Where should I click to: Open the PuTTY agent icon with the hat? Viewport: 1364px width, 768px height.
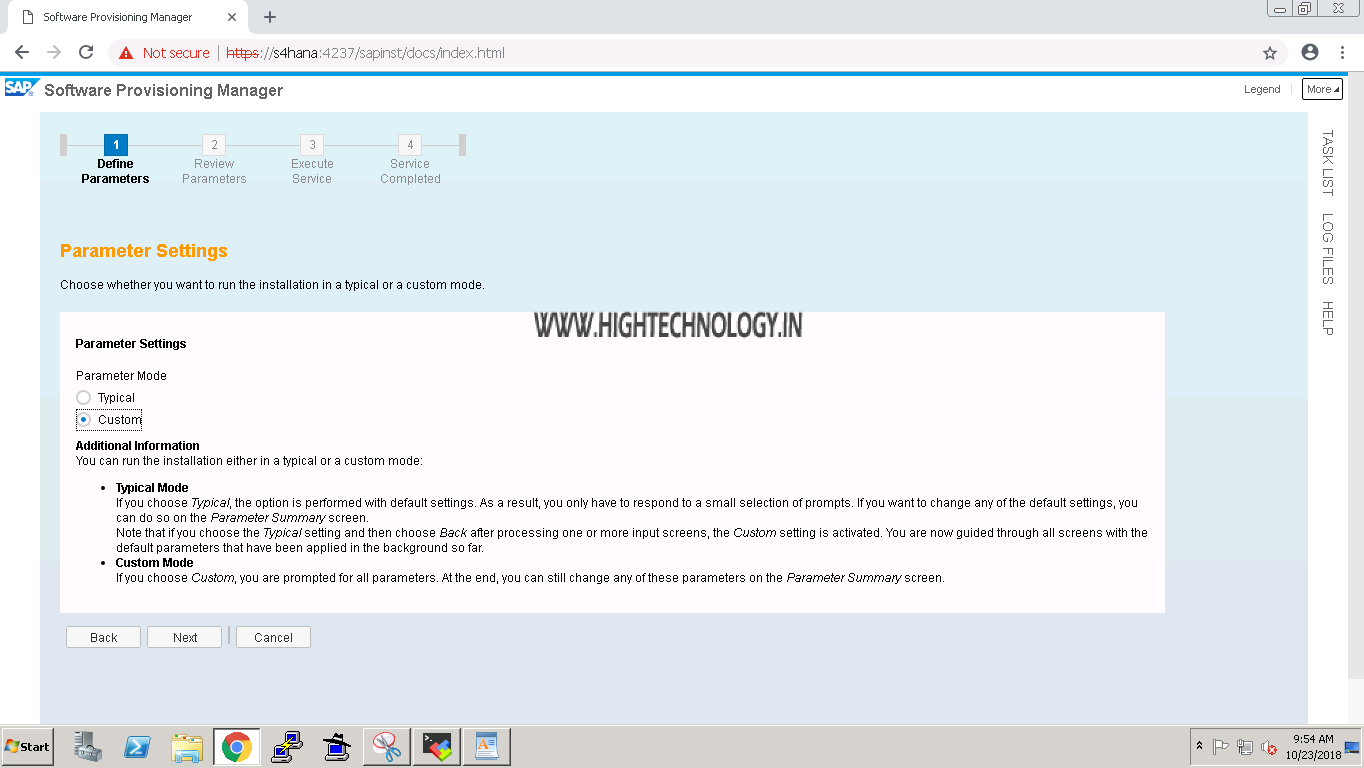coord(337,747)
